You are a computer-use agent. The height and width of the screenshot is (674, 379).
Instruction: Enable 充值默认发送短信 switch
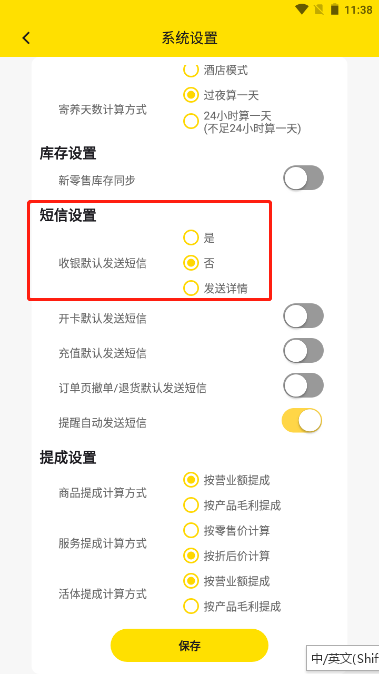pos(303,351)
